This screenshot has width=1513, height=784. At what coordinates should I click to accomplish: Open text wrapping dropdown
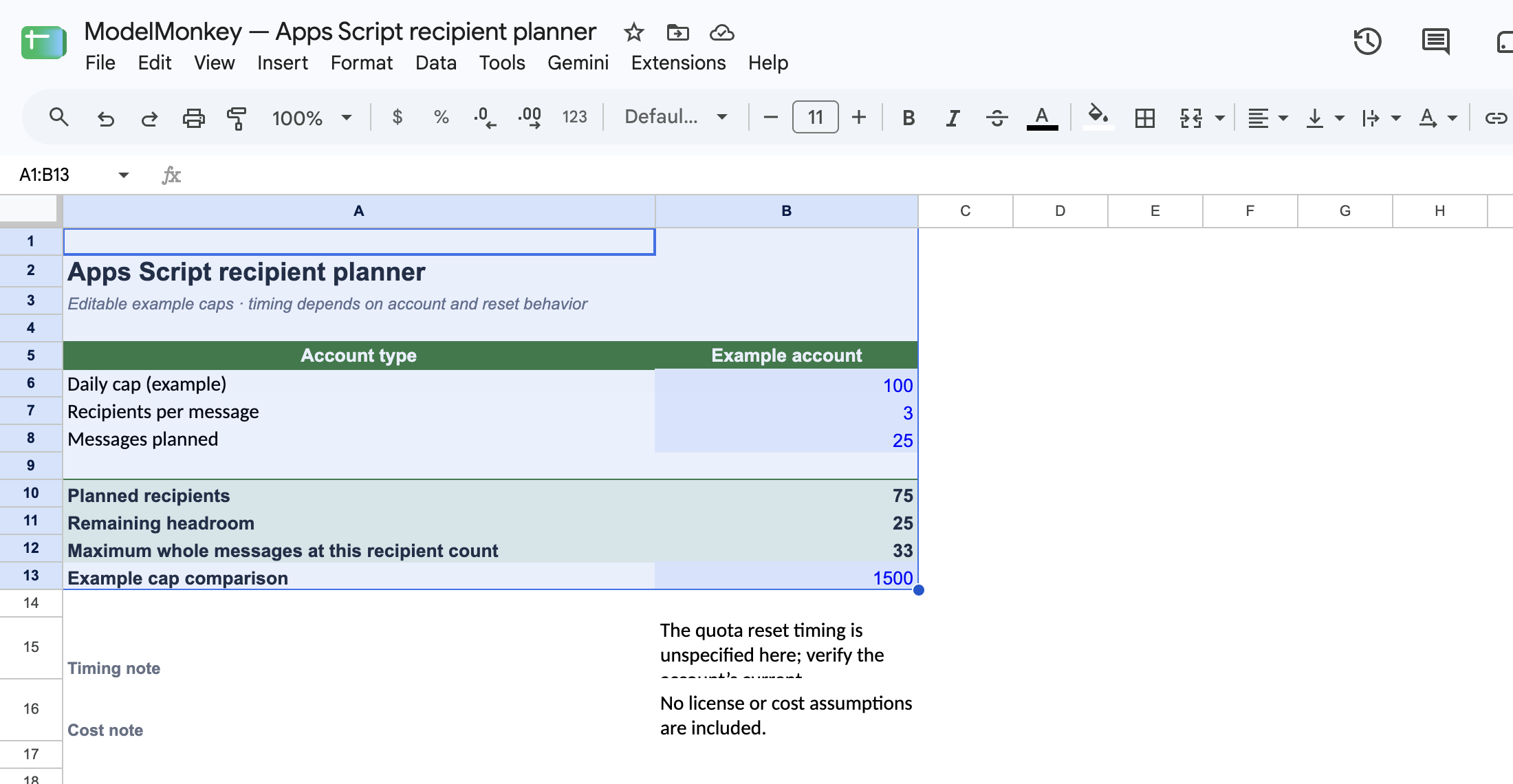pos(1381,118)
